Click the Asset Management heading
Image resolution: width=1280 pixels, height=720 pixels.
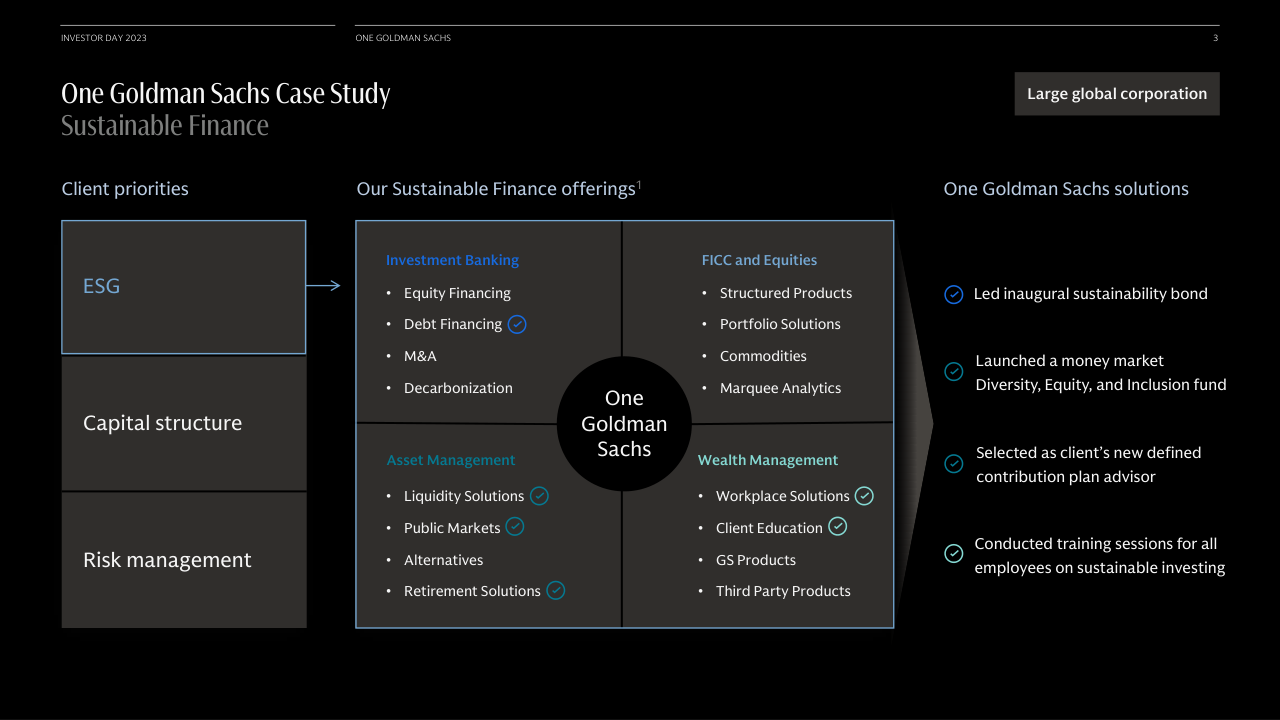coord(451,460)
